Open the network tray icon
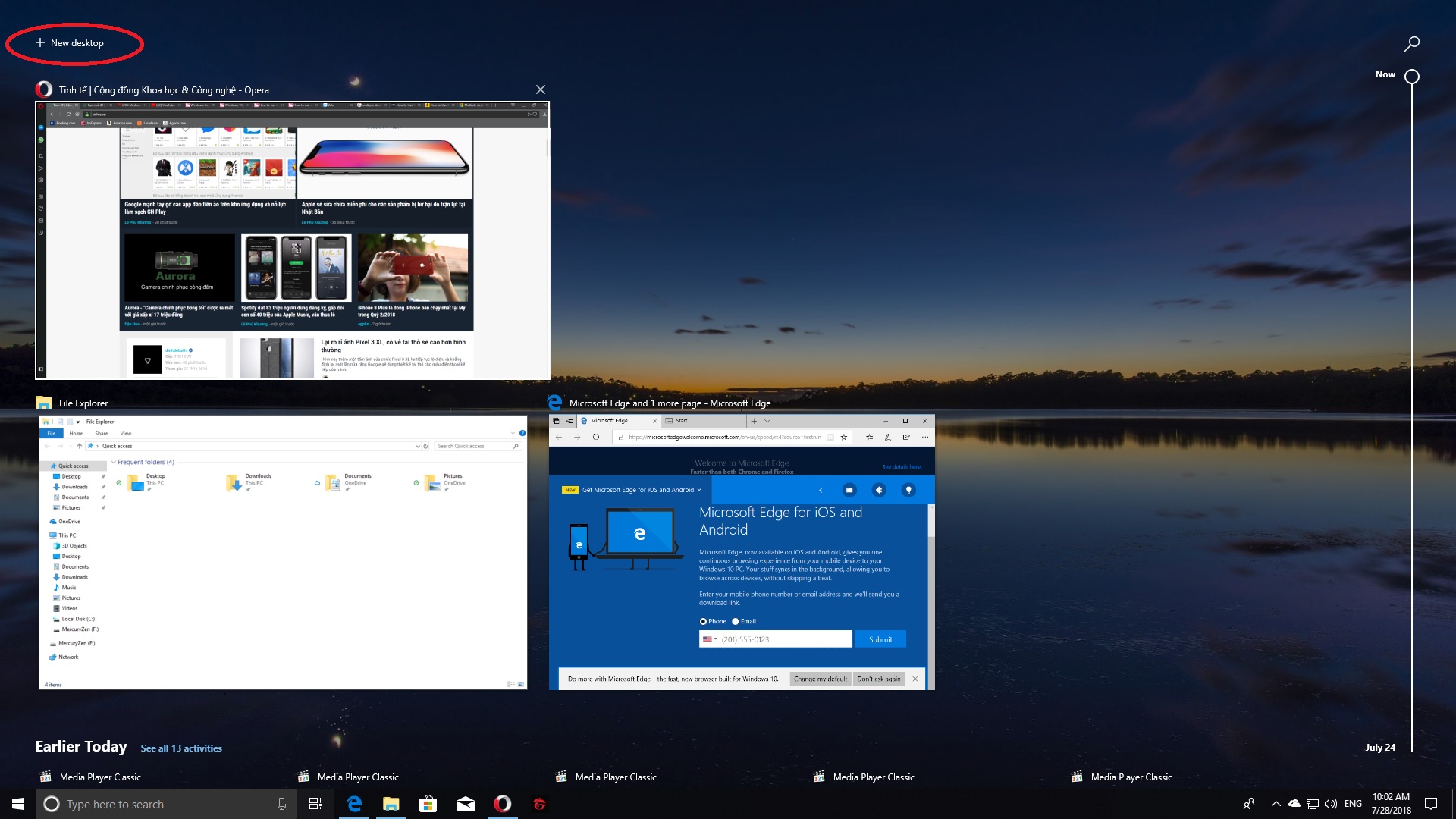The image size is (1456, 819). tap(1312, 804)
